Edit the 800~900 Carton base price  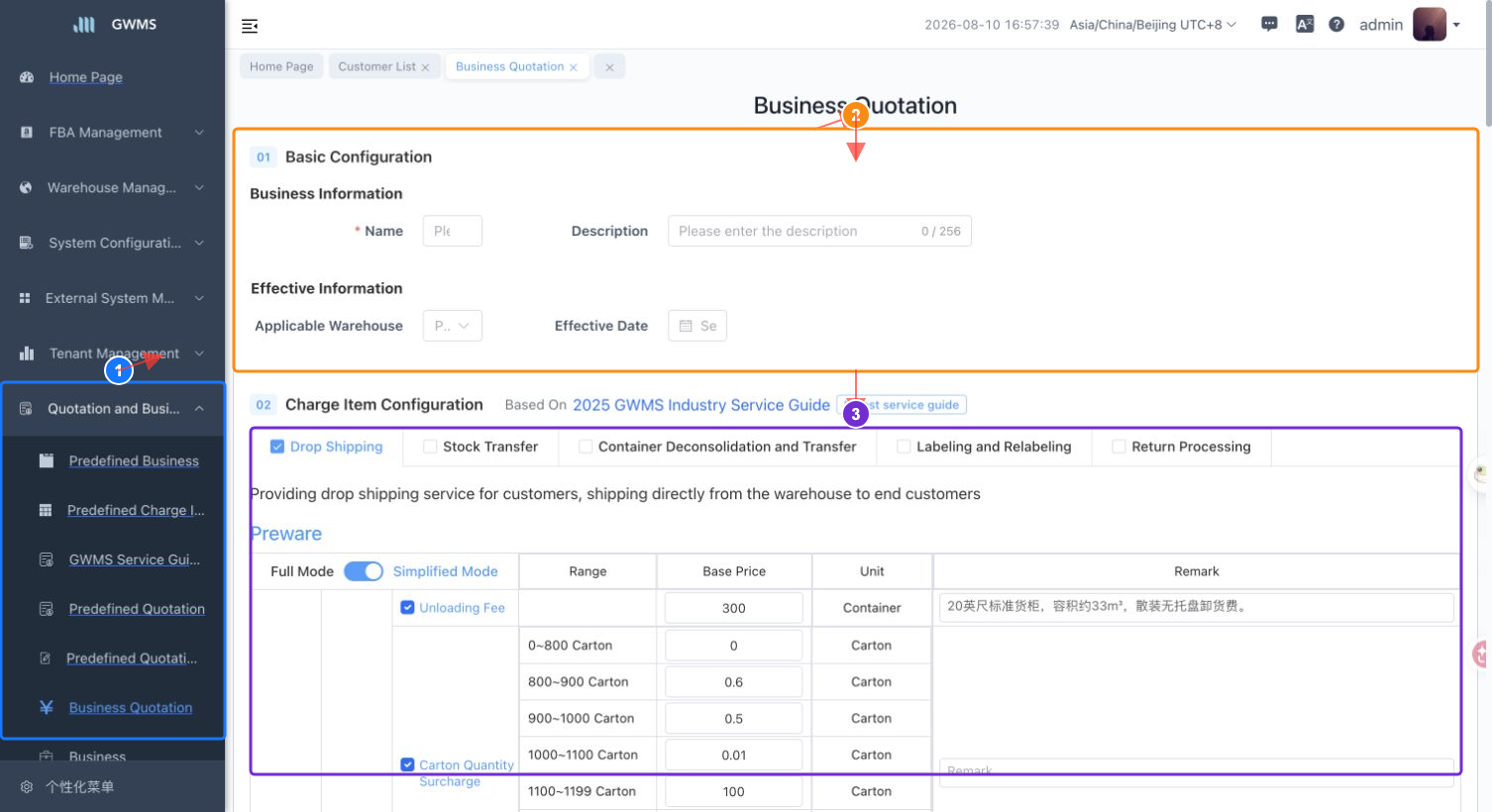point(734,681)
